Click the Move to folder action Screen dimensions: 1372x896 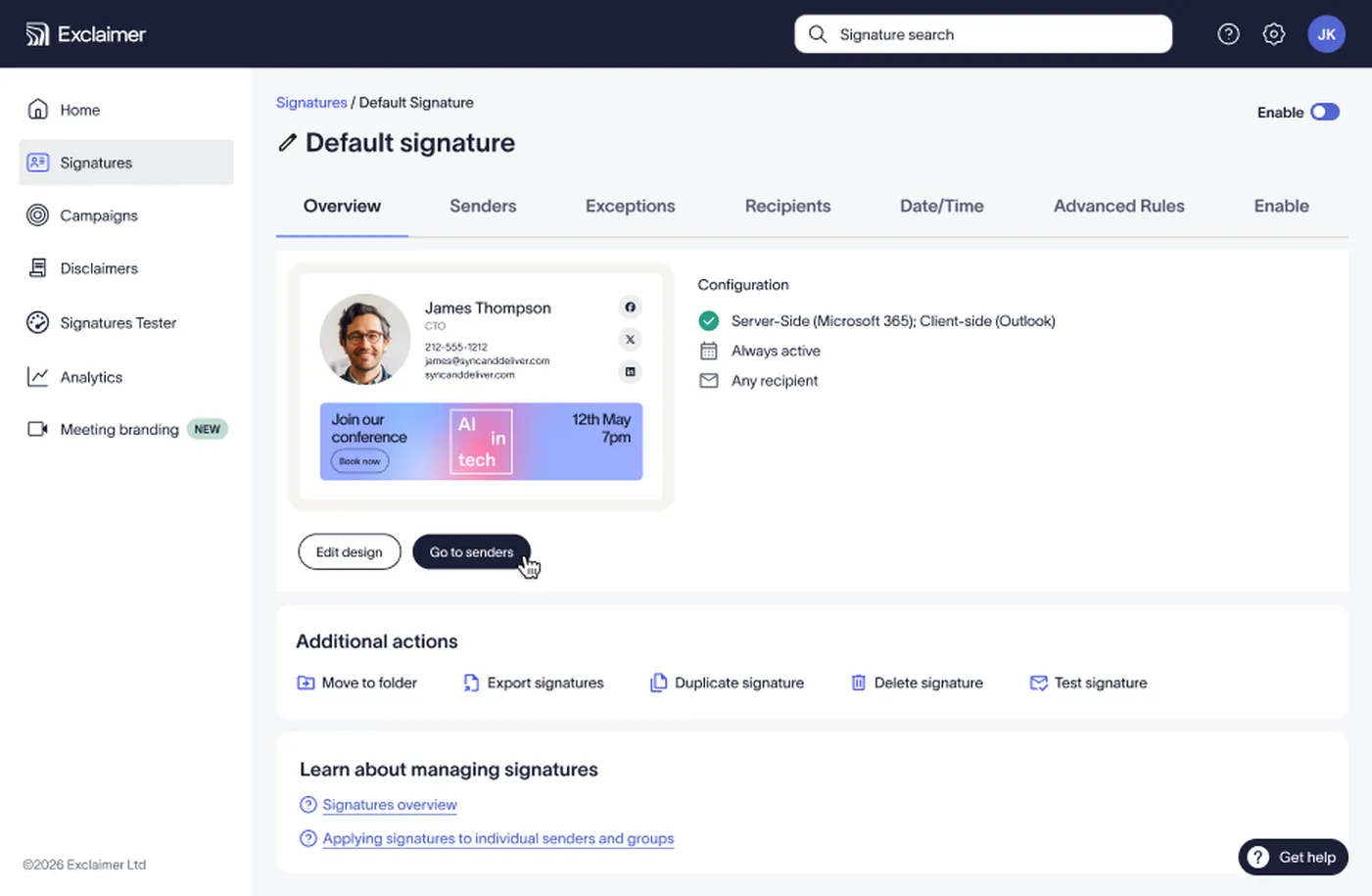[x=357, y=683]
